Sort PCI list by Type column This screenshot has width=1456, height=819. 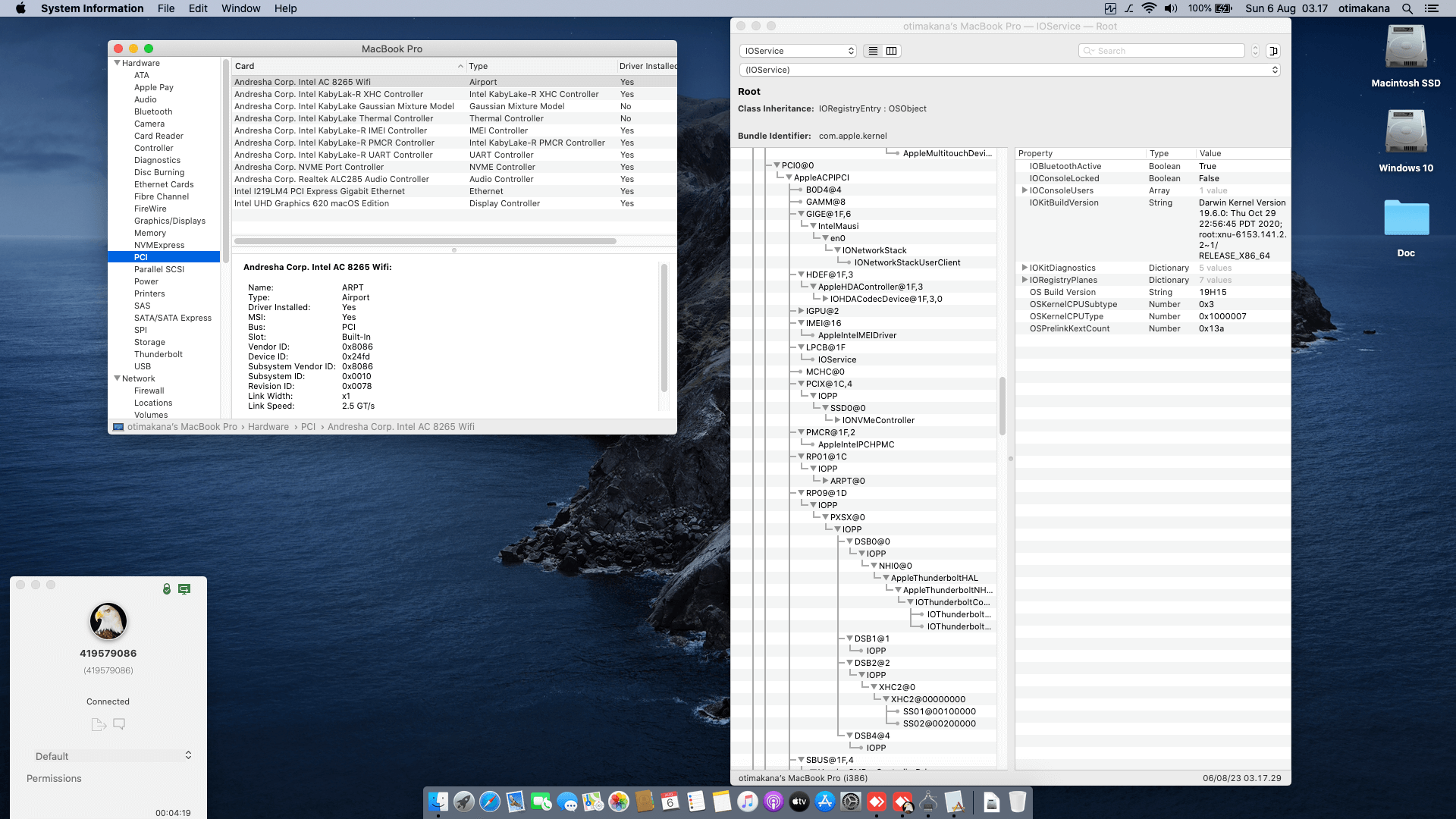tap(541, 66)
